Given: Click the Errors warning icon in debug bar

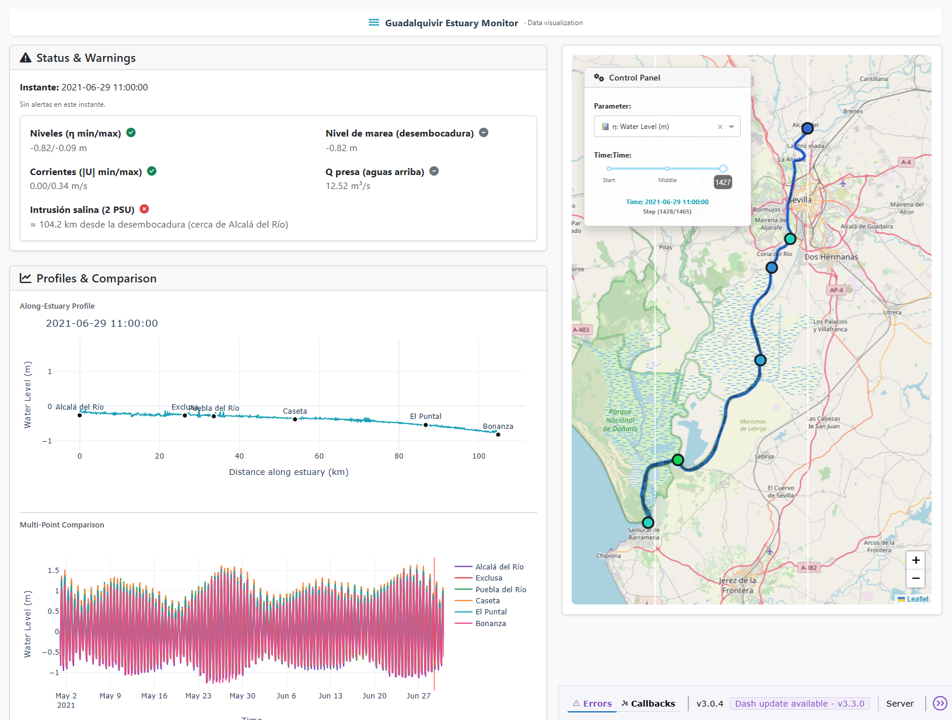Looking at the screenshot, I should coord(576,704).
